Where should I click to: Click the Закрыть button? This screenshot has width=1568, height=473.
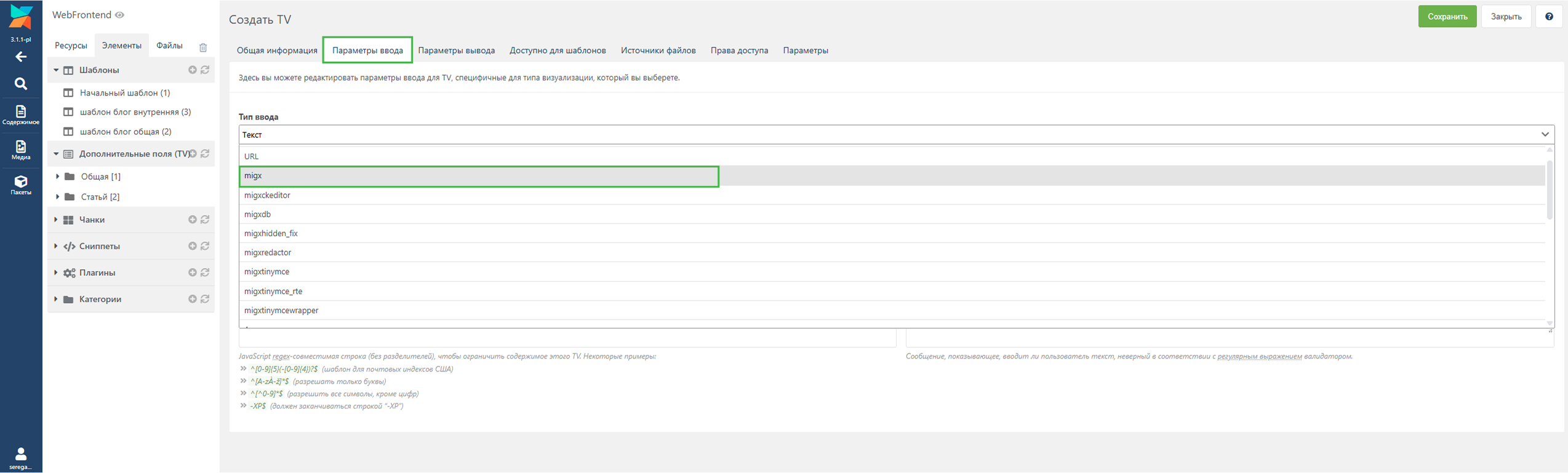[1506, 17]
